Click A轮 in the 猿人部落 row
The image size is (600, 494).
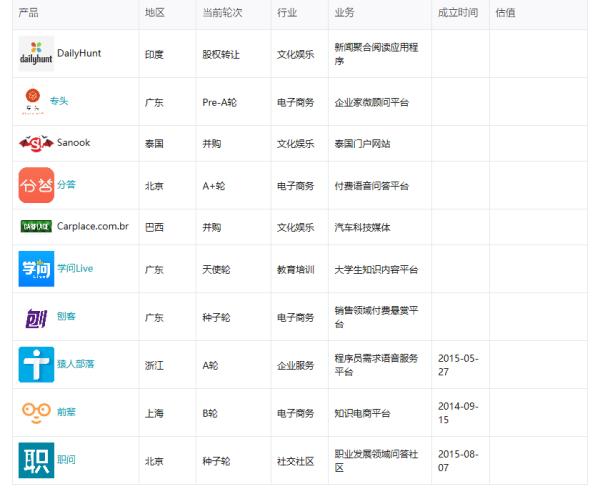(210, 365)
